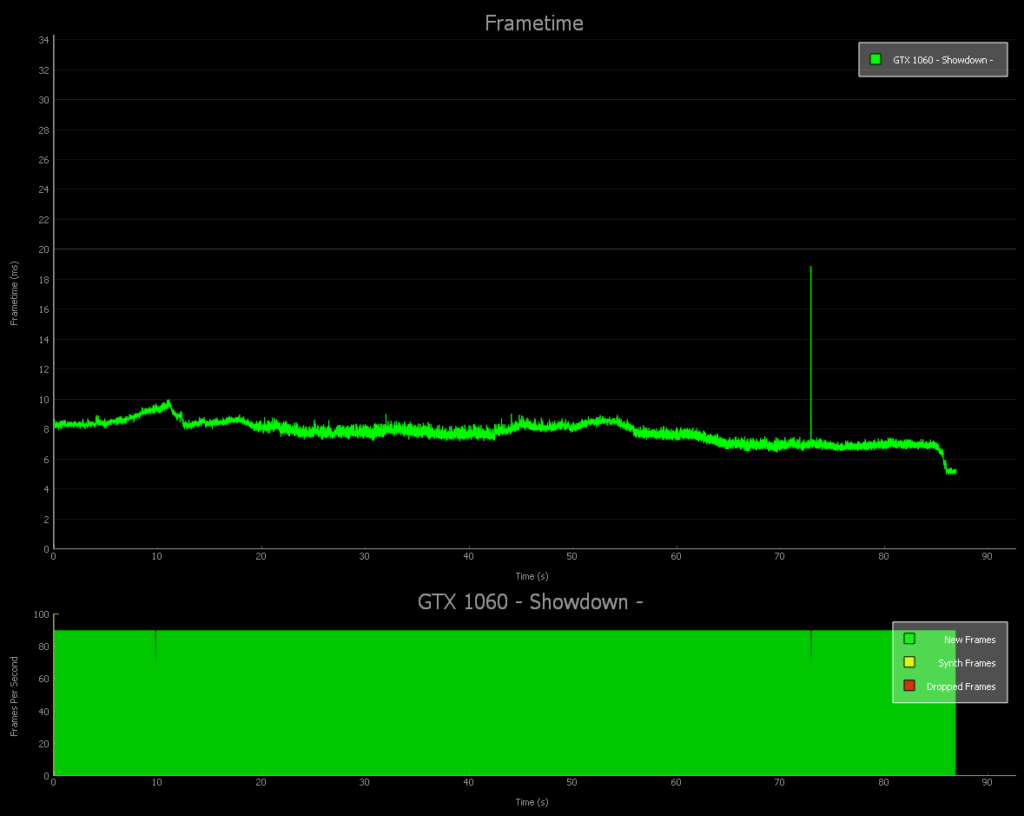Click the red Dropped Frames legend swatch
The height and width of the screenshot is (816, 1024).
pos(909,686)
